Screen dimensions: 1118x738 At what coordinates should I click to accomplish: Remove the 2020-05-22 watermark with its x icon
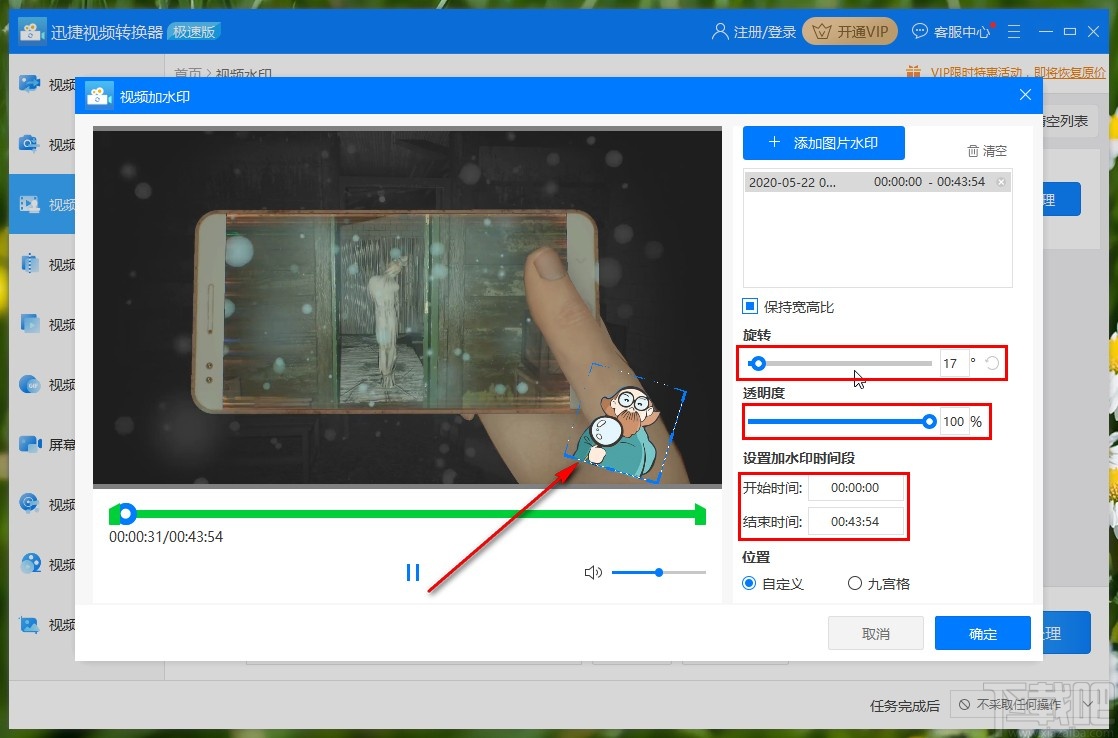[x=1001, y=182]
